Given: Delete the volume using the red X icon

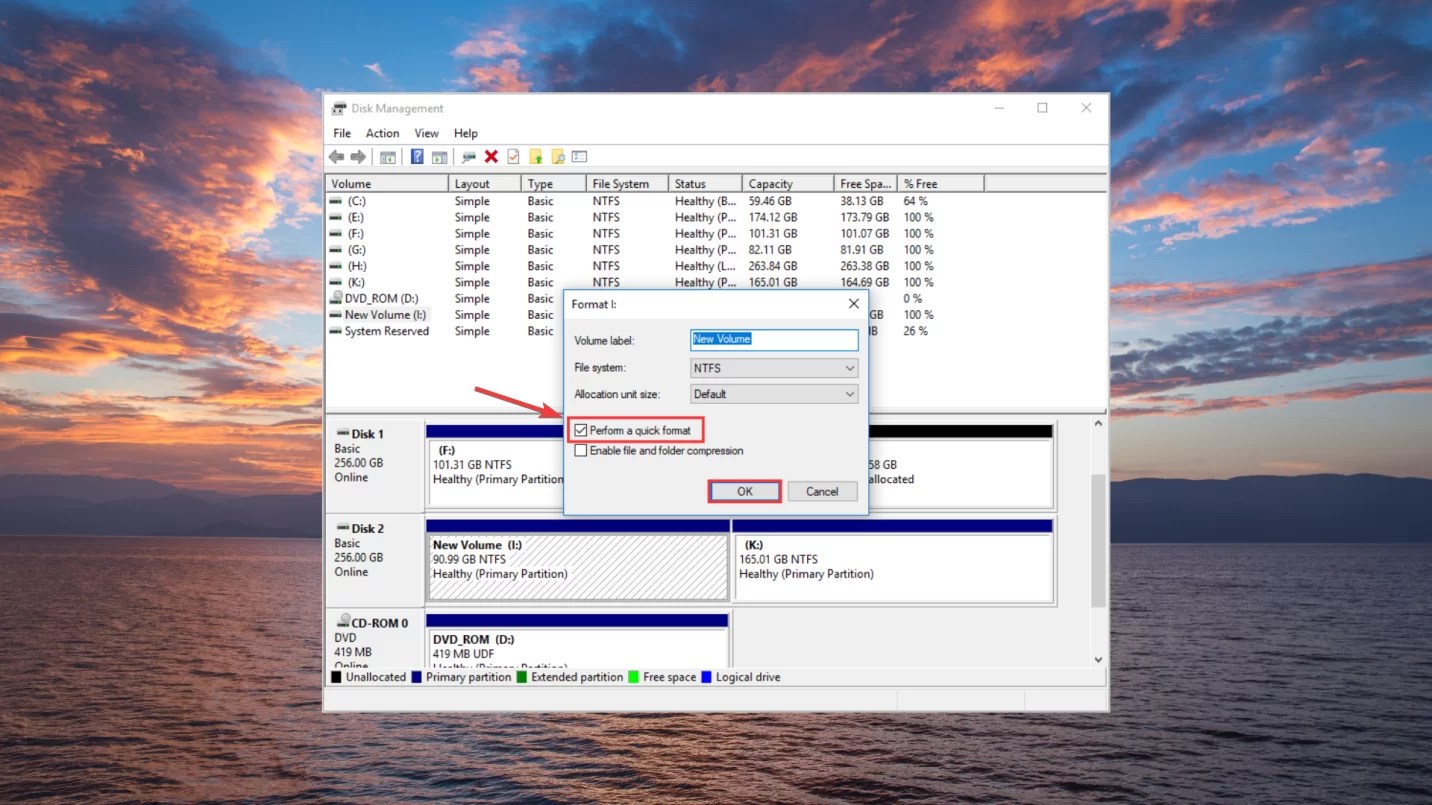Looking at the screenshot, I should click(x=491, y=156).
